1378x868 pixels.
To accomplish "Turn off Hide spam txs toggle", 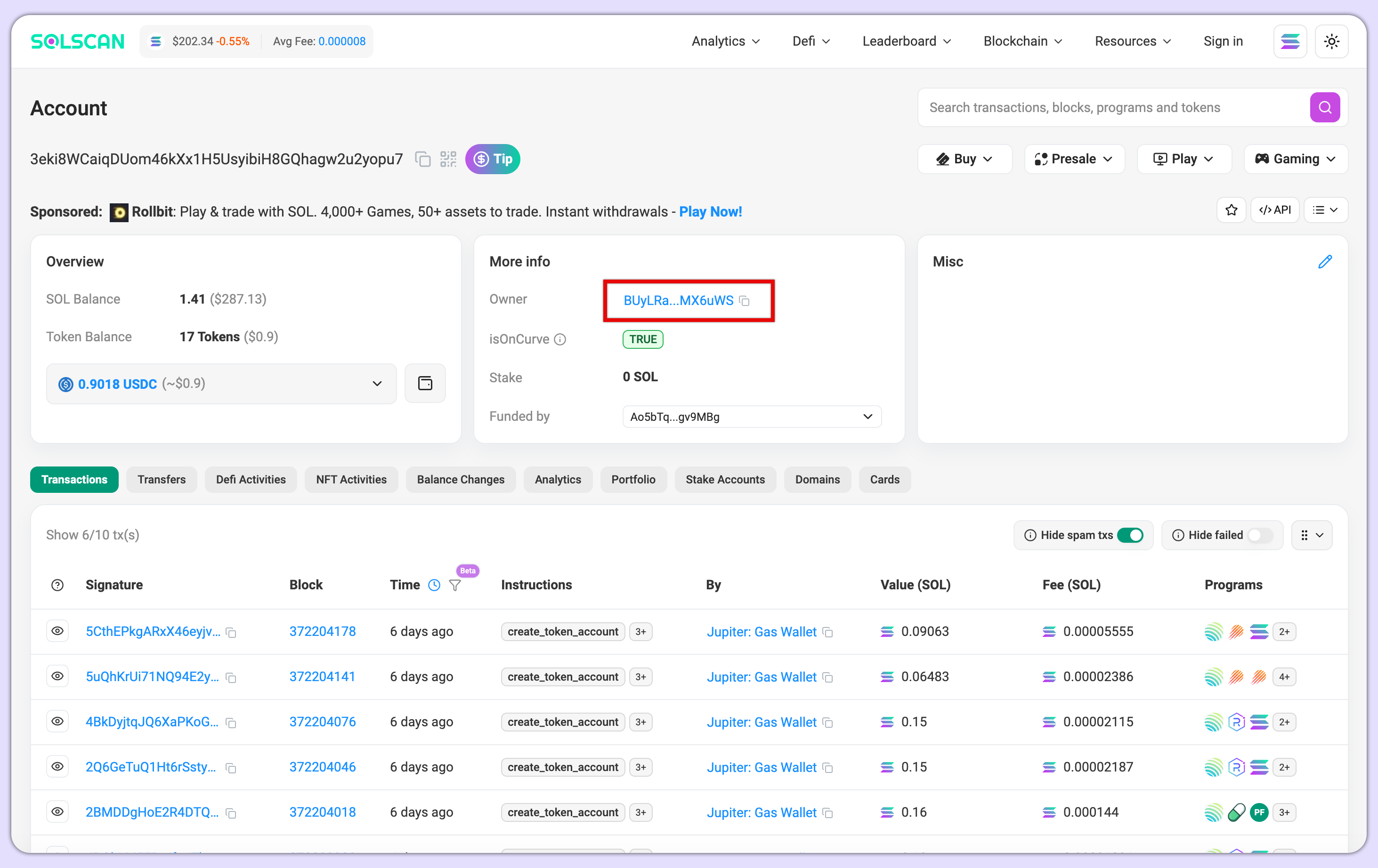I will click(1130, 535).
